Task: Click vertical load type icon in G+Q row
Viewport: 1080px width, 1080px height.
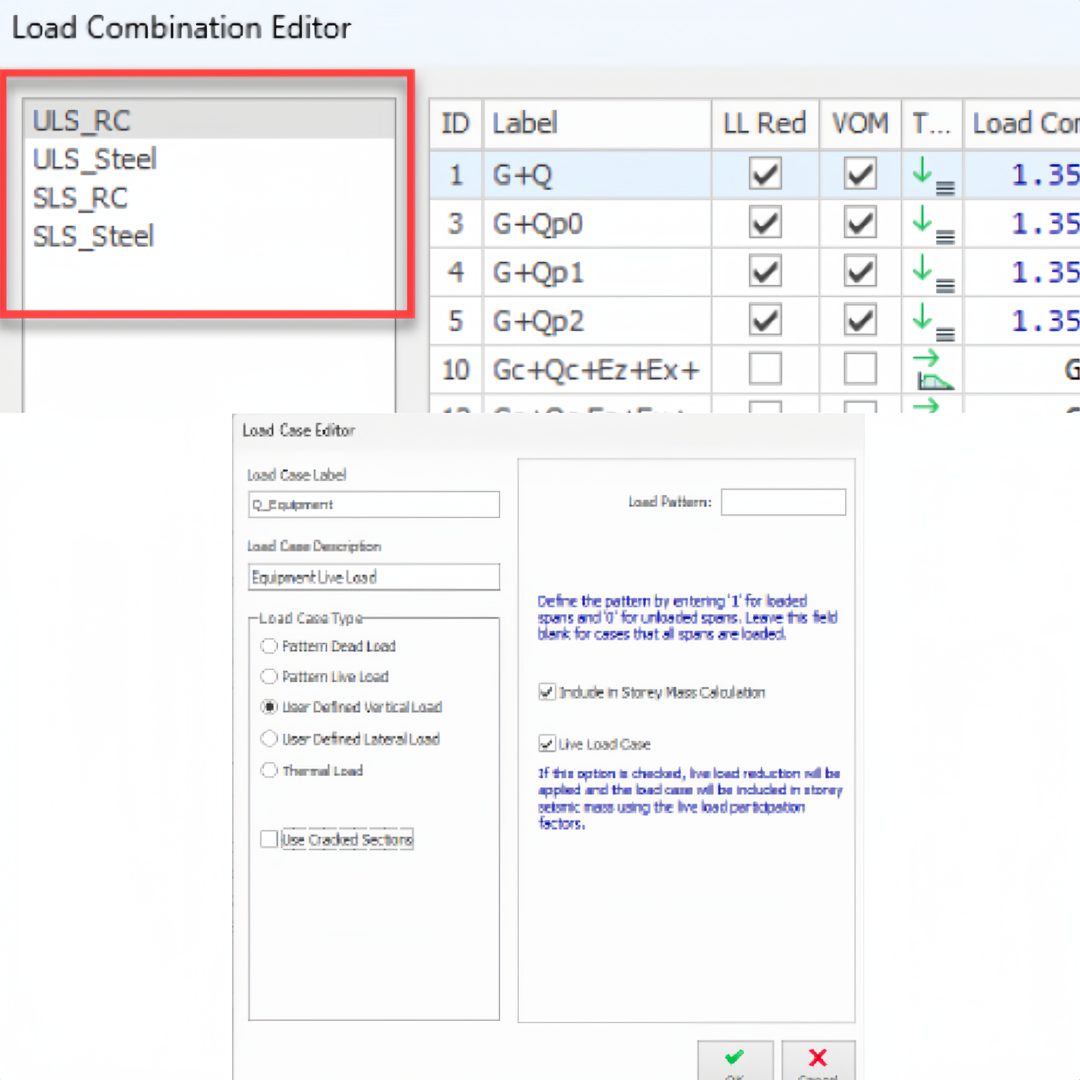Action: [933, 176]
